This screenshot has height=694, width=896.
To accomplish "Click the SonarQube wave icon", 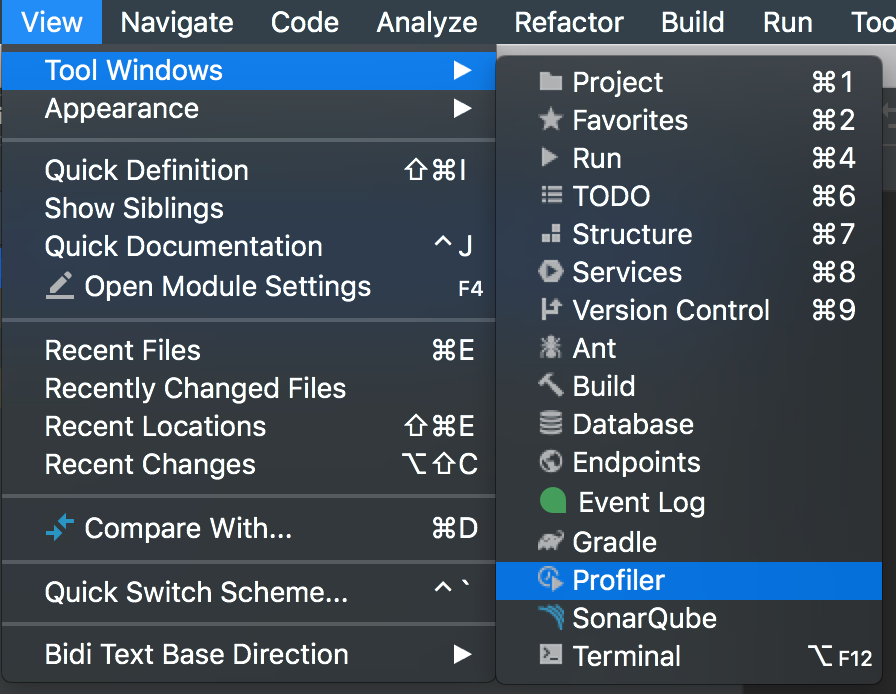I will point(551,617).
